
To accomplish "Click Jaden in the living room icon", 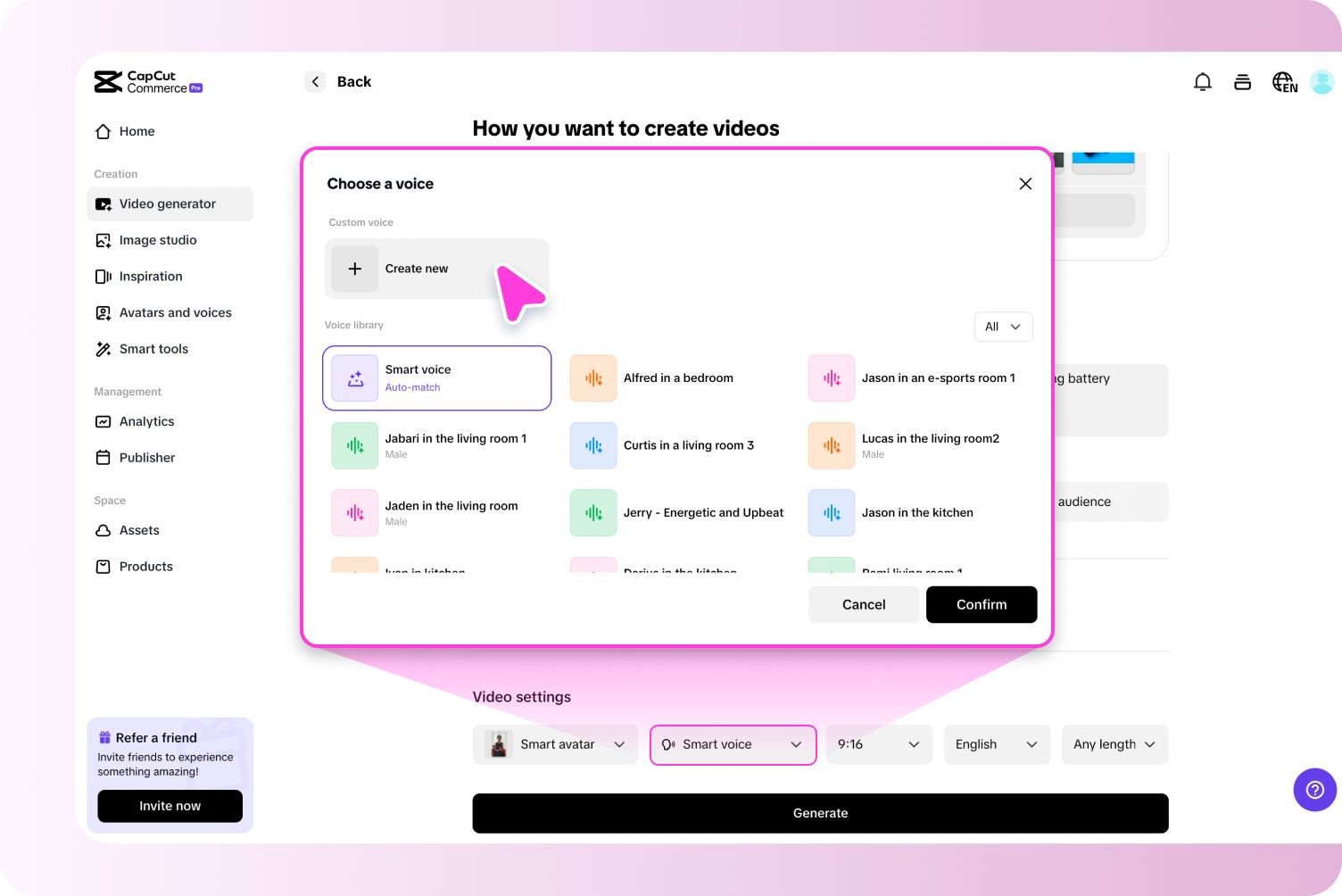I will pyautogui.click(x=355, y=513).
